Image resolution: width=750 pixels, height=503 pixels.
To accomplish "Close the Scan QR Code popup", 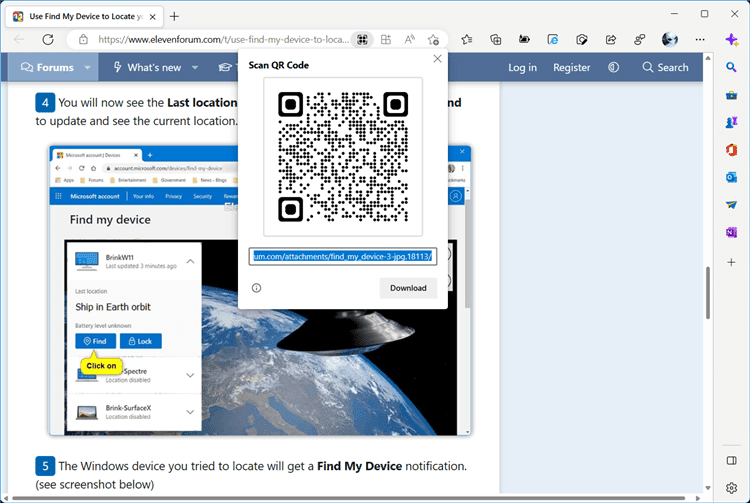I will (437, 59).
